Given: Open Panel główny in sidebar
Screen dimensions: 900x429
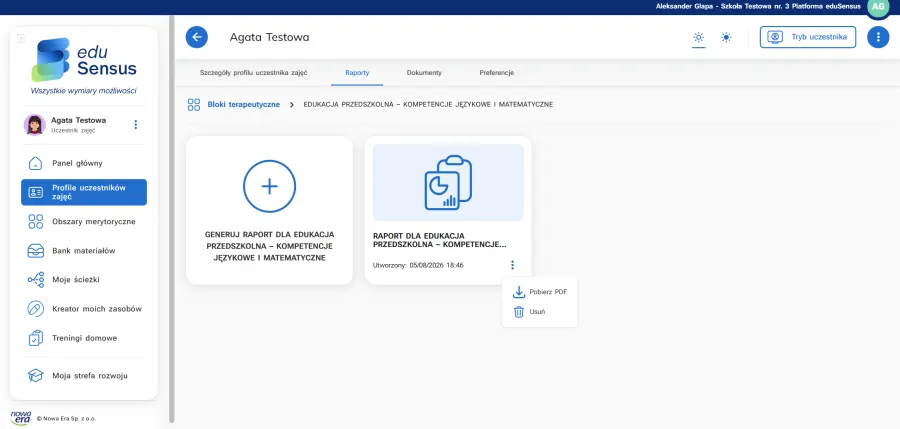Looking at the screenshot, I should (x=84, y=163).
